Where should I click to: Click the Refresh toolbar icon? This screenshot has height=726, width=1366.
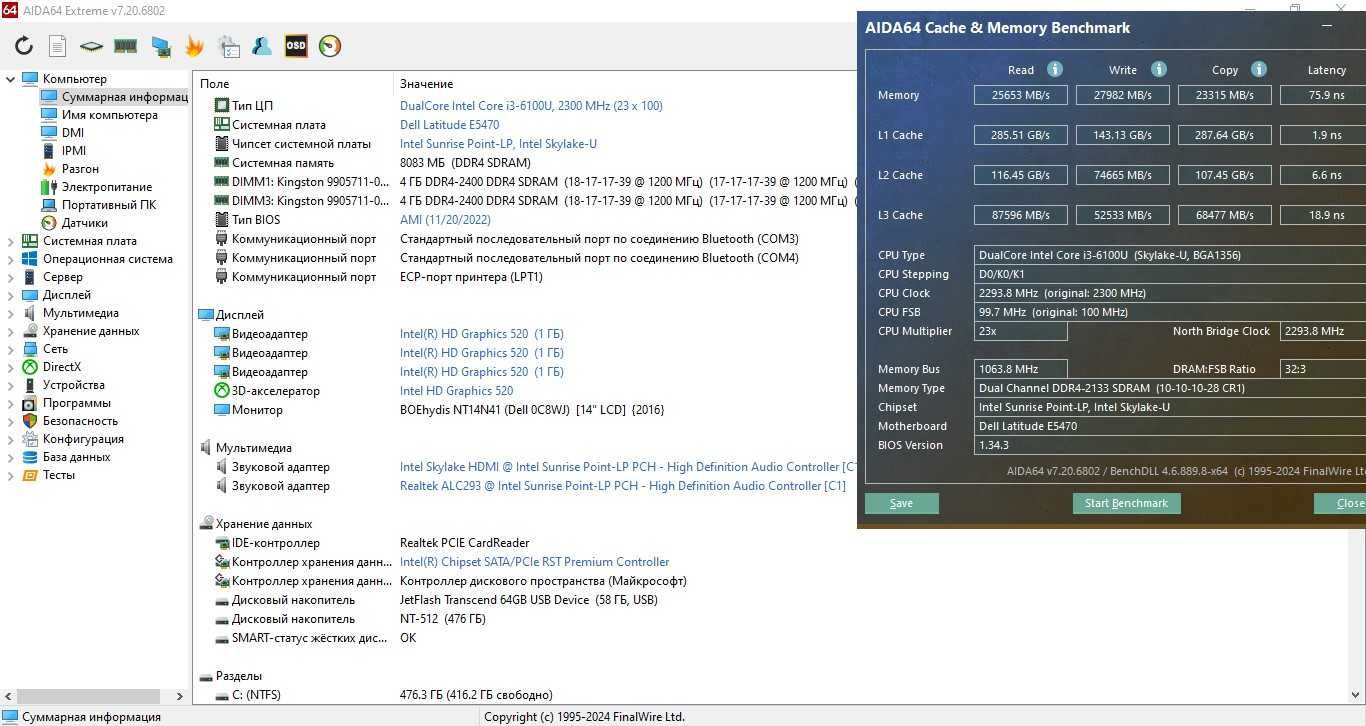pos(24,46)
